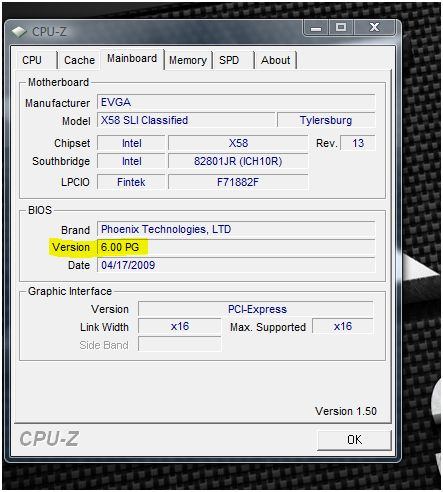The height and width of the screenshot is (492, 443).
Task: Open the Cache tab
Action: (x=79, y=60)
